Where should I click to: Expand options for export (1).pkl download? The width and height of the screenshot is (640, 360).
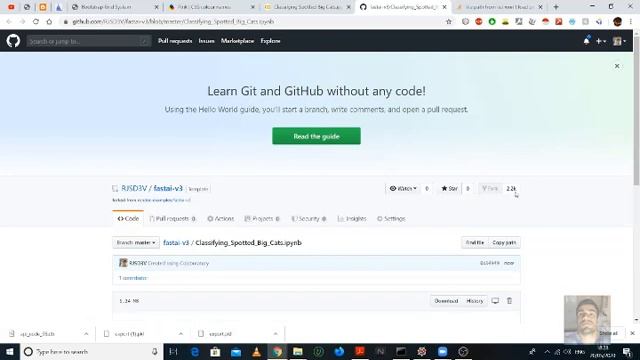click(181, 334)
